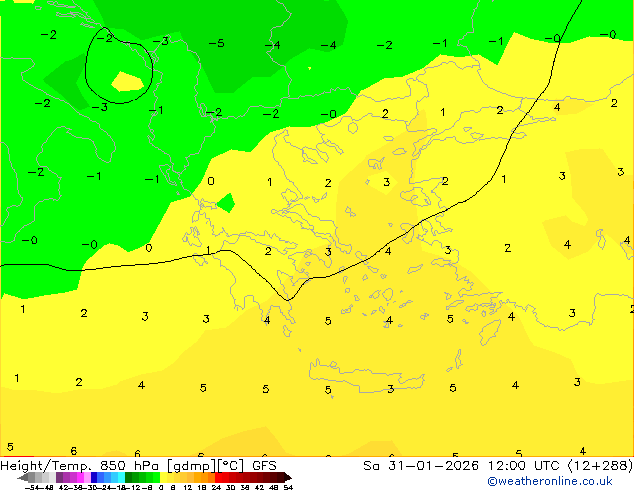Select the cyan swatch on the color scale

pos(121,478)
